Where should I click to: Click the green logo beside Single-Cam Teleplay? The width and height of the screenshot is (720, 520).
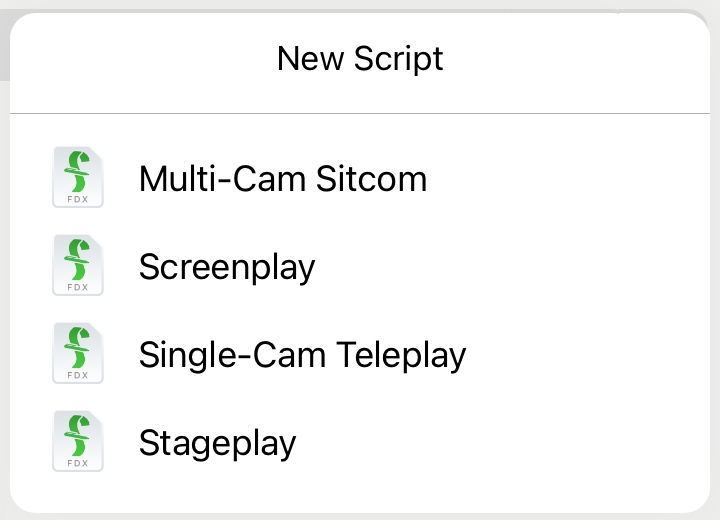pos(77,348)
